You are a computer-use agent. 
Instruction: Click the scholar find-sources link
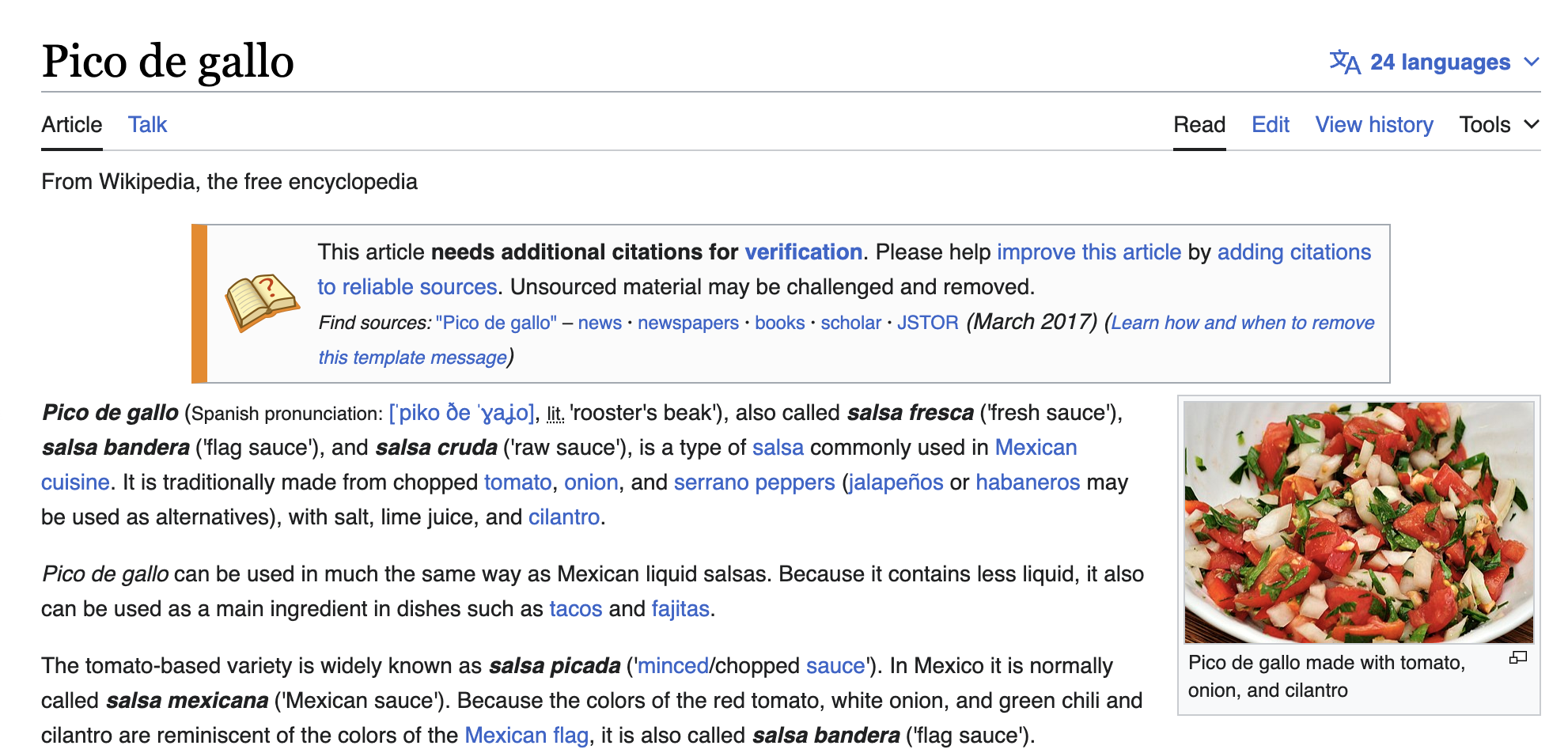pos(850,323)
